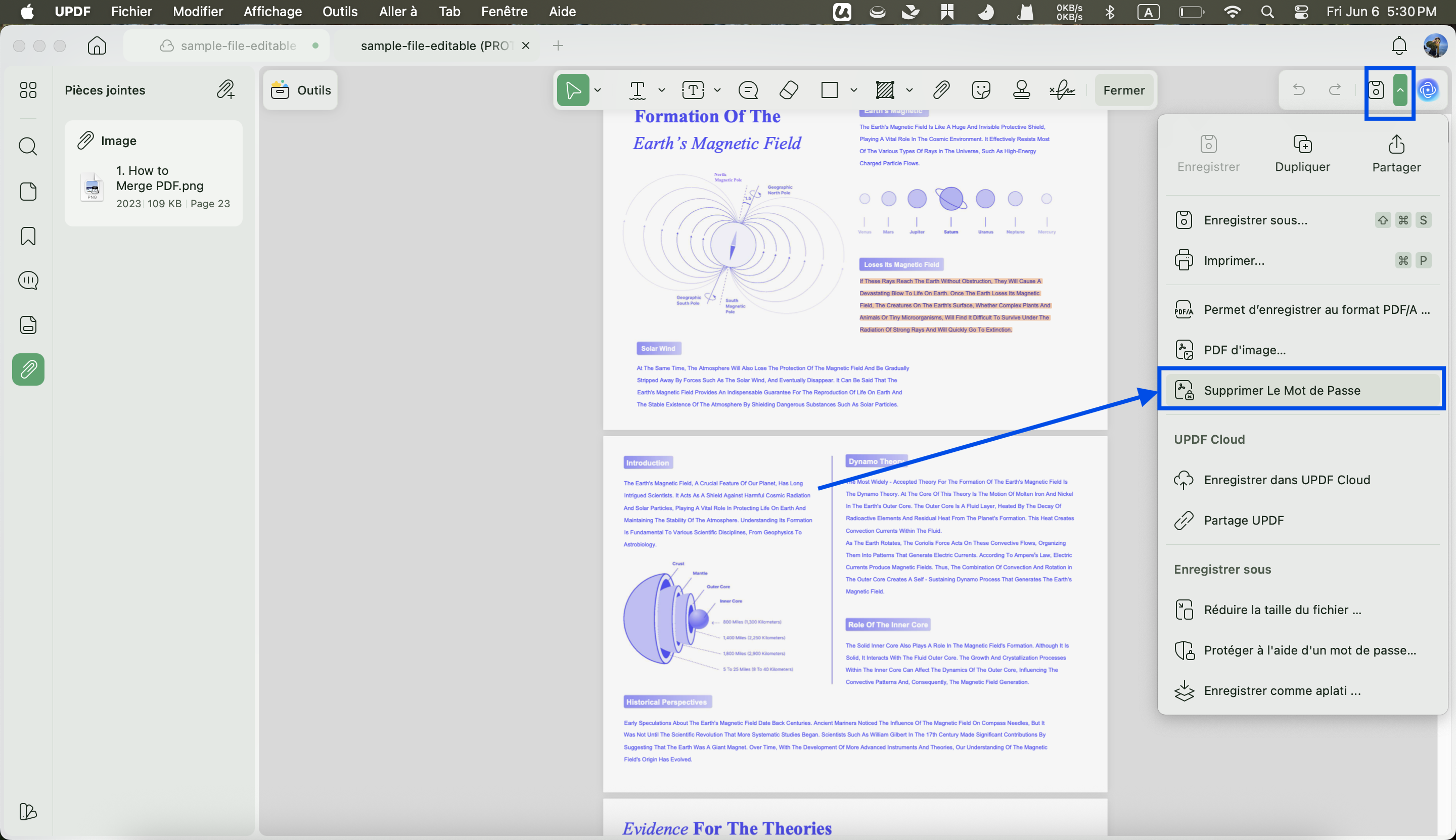Open the search panel in left sidebar
1456x840 pixels.
pyautogui.click(x=28, y=147)
